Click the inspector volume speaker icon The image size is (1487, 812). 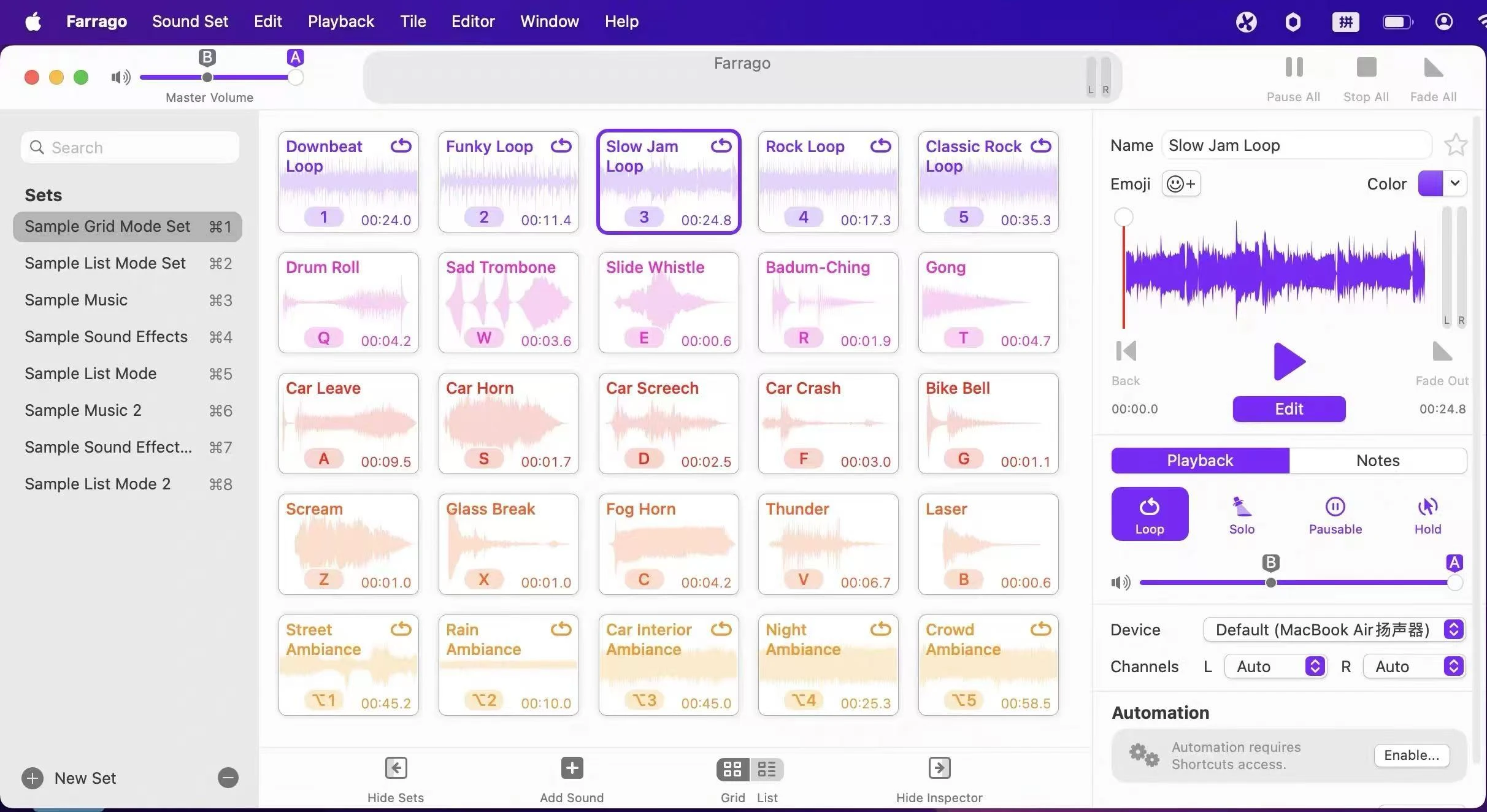coord(1121,583)
